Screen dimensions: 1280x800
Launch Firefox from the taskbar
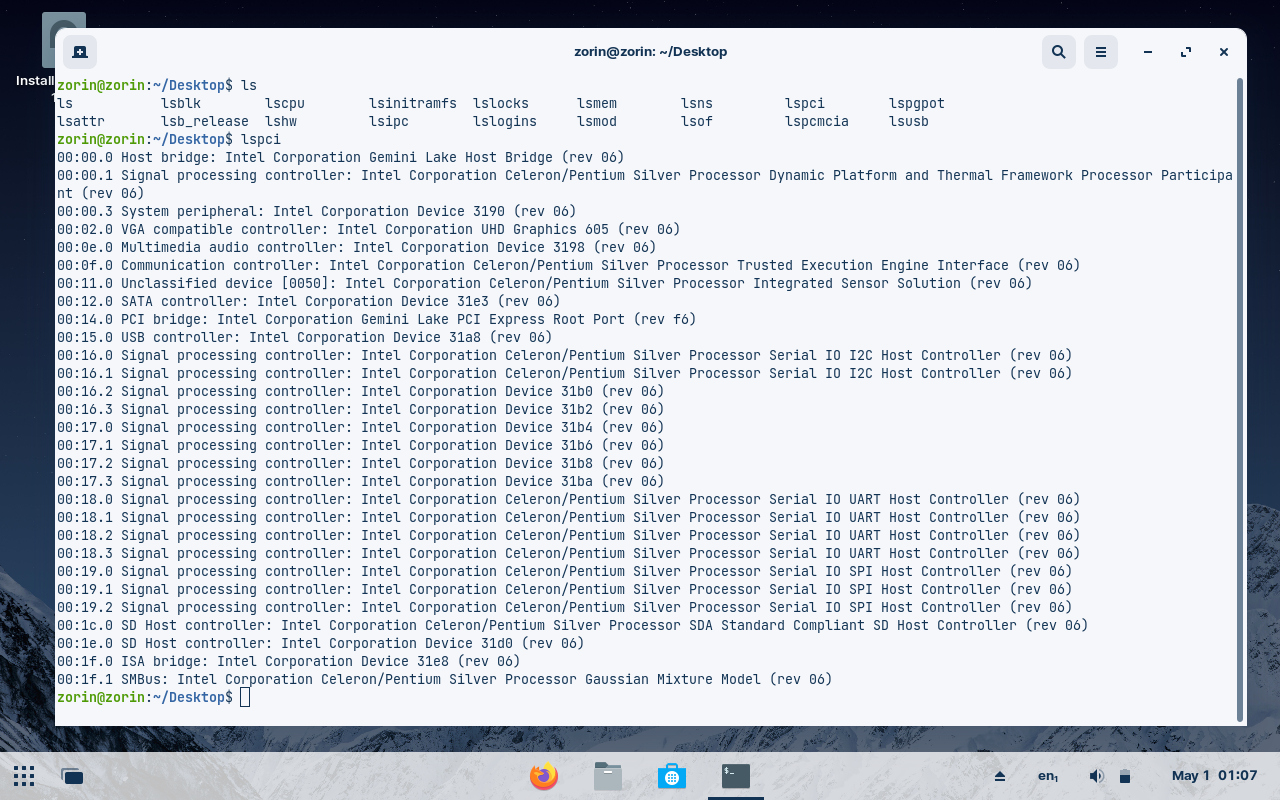(544, 776)
